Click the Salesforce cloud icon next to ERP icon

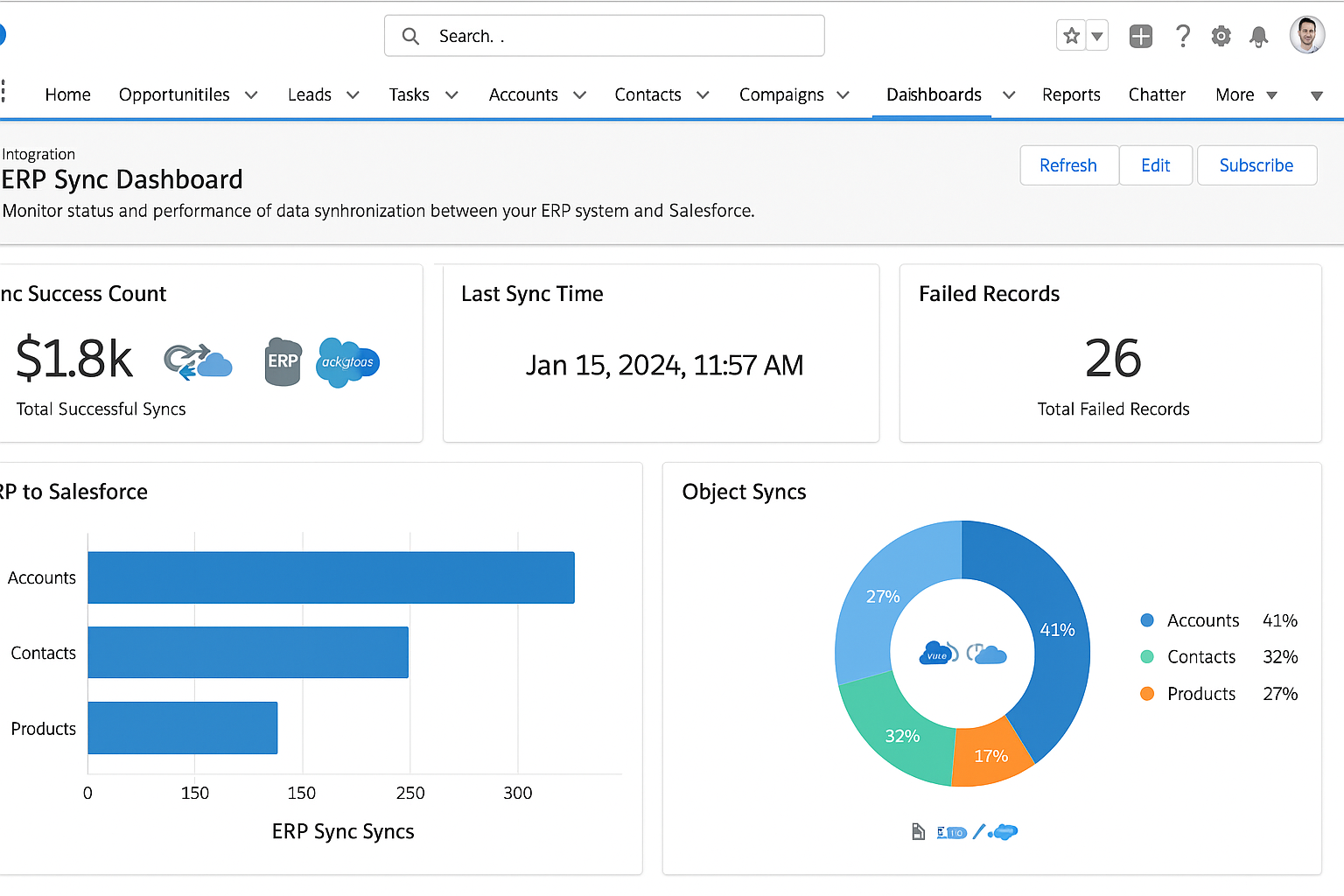[347, 360]
